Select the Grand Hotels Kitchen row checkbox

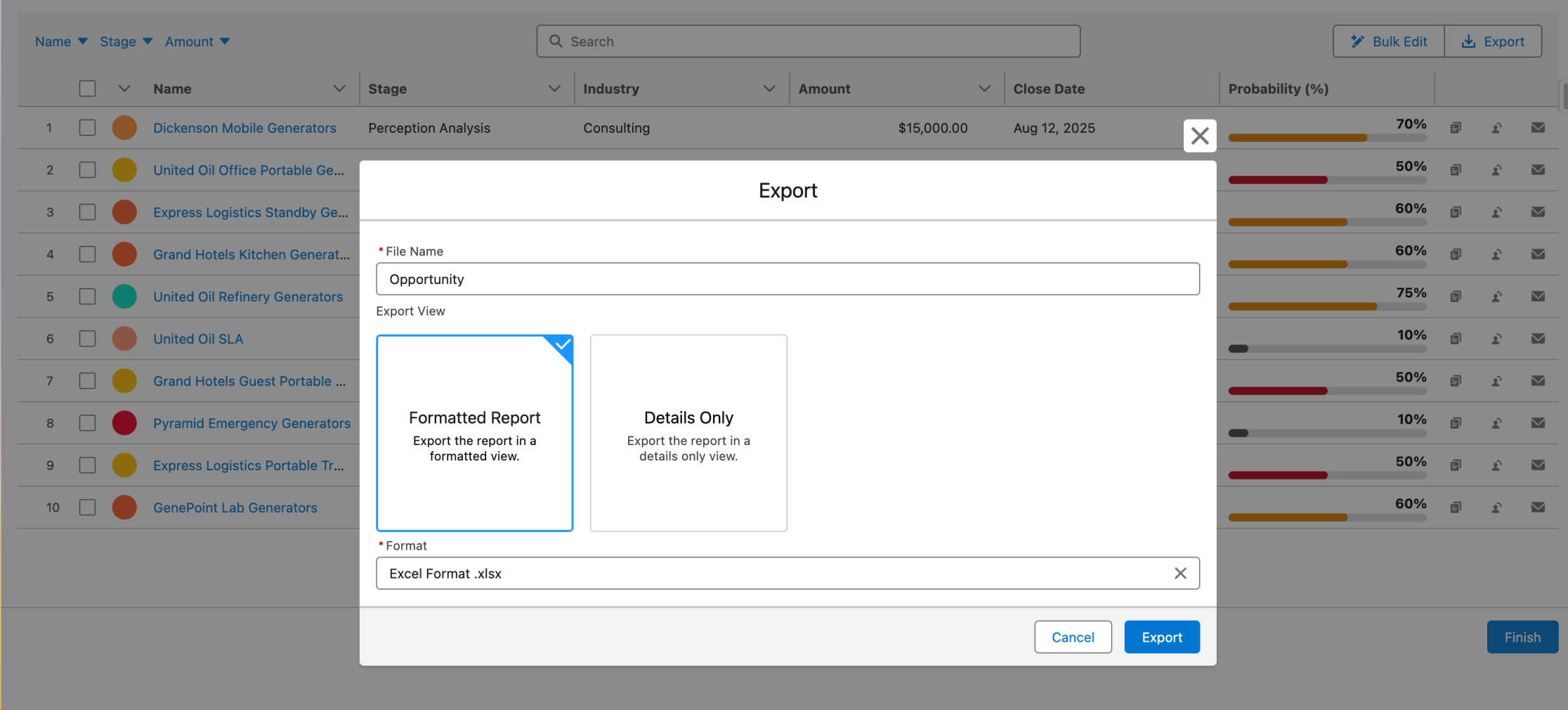coord(87,254)
